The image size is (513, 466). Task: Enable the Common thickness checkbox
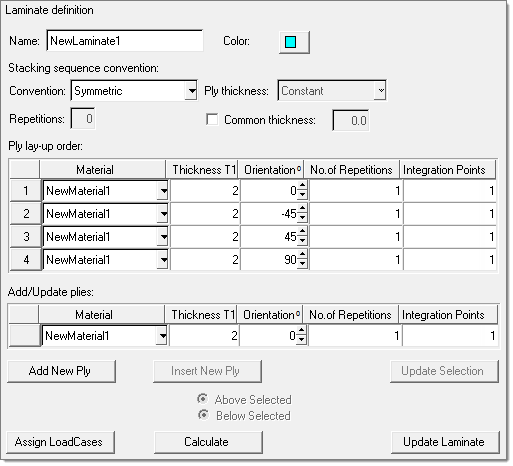(x=212, y=119)
